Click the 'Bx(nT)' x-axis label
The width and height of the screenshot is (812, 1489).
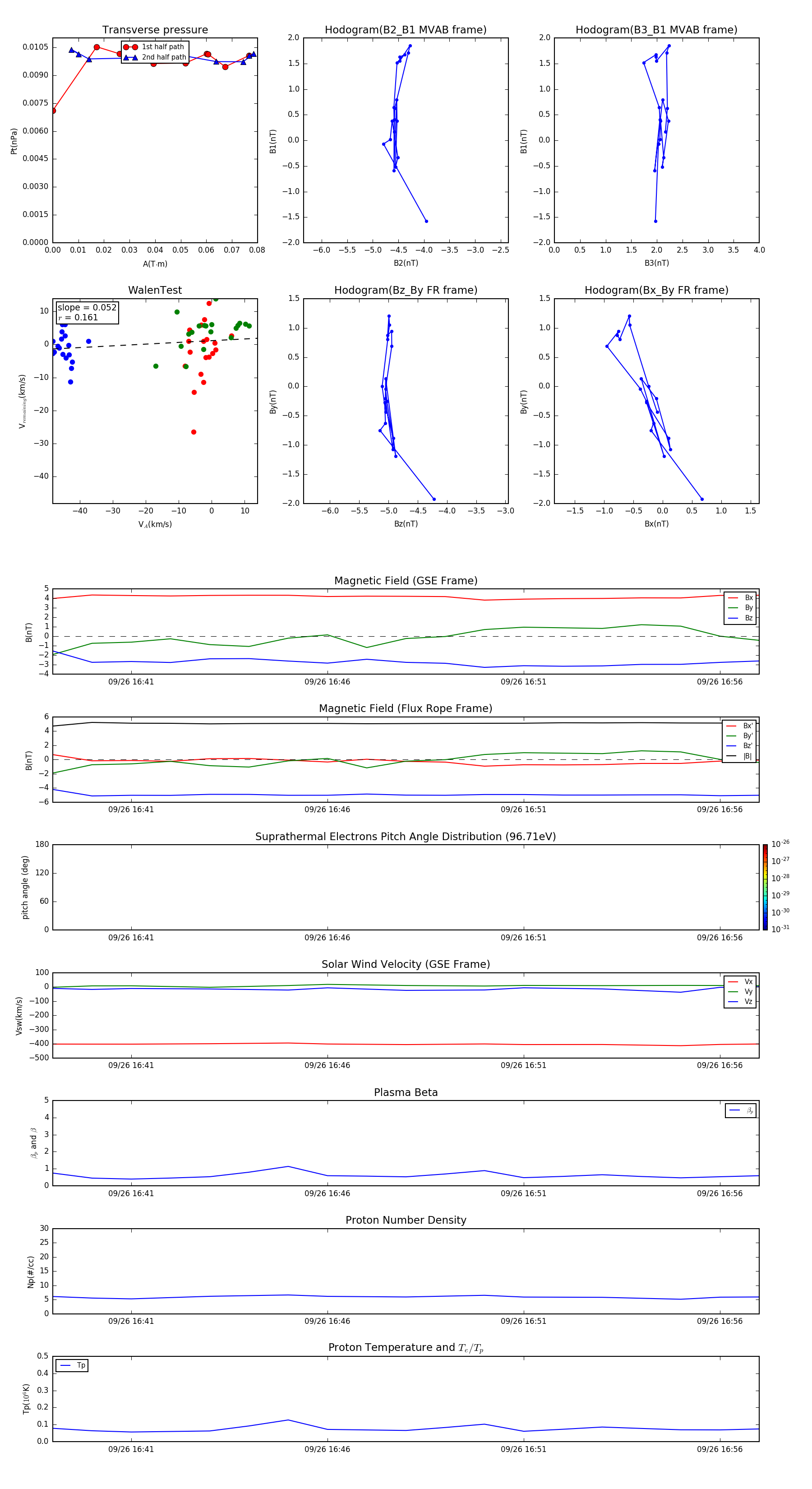click(x=656, y=524)
